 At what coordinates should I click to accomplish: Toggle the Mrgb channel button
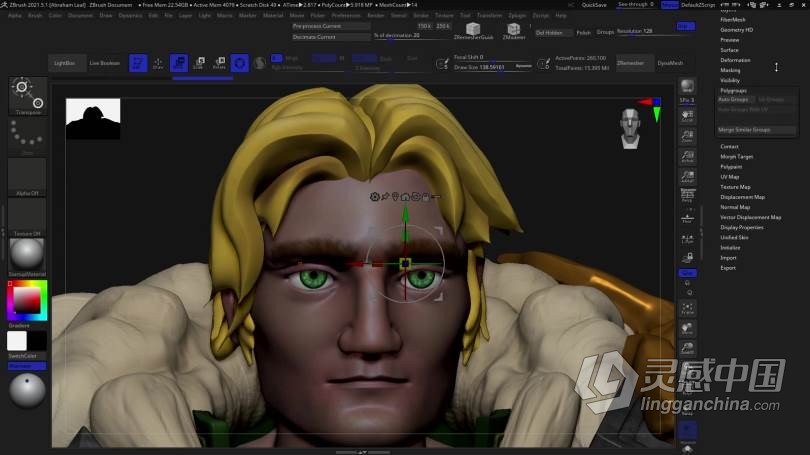pos(292,58)
